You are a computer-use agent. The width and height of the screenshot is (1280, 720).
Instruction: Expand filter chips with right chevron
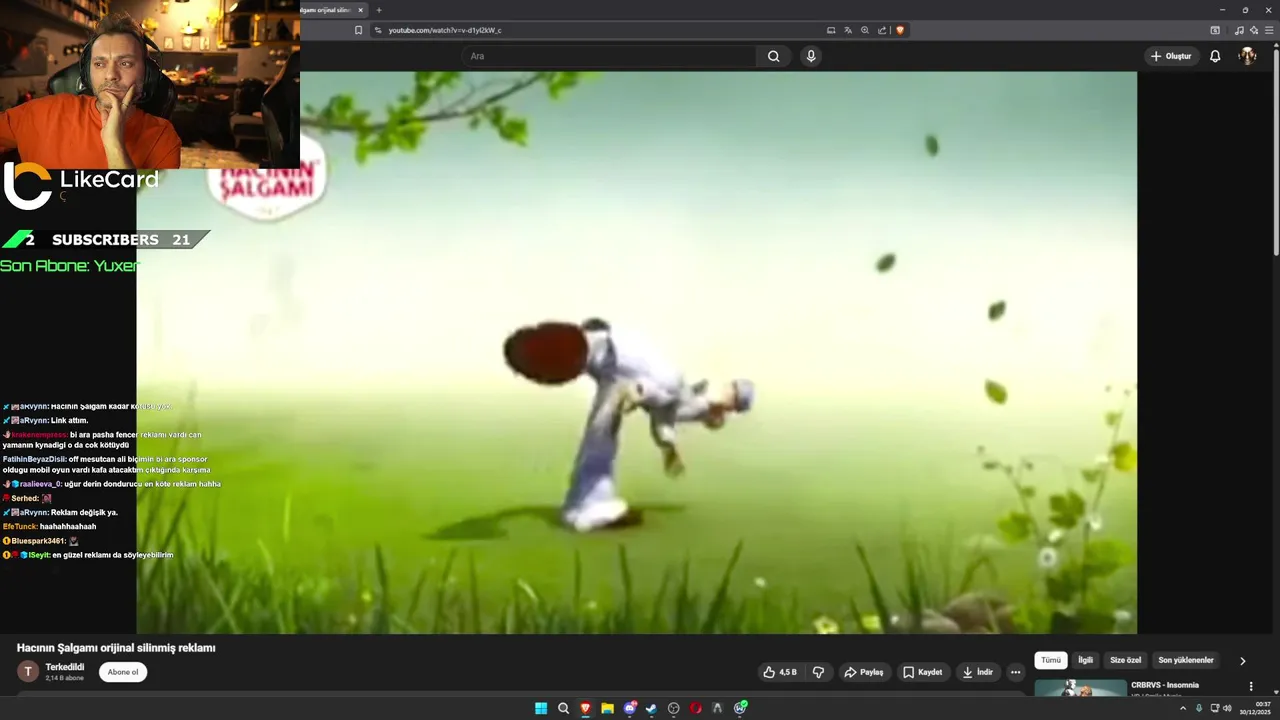(x=1243, y=661)
